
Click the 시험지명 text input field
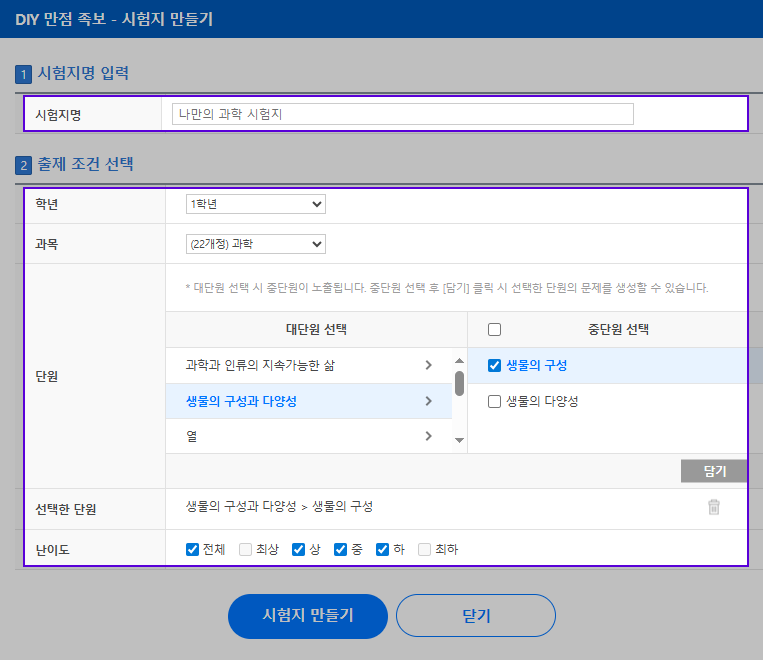(x=402, y=115)
